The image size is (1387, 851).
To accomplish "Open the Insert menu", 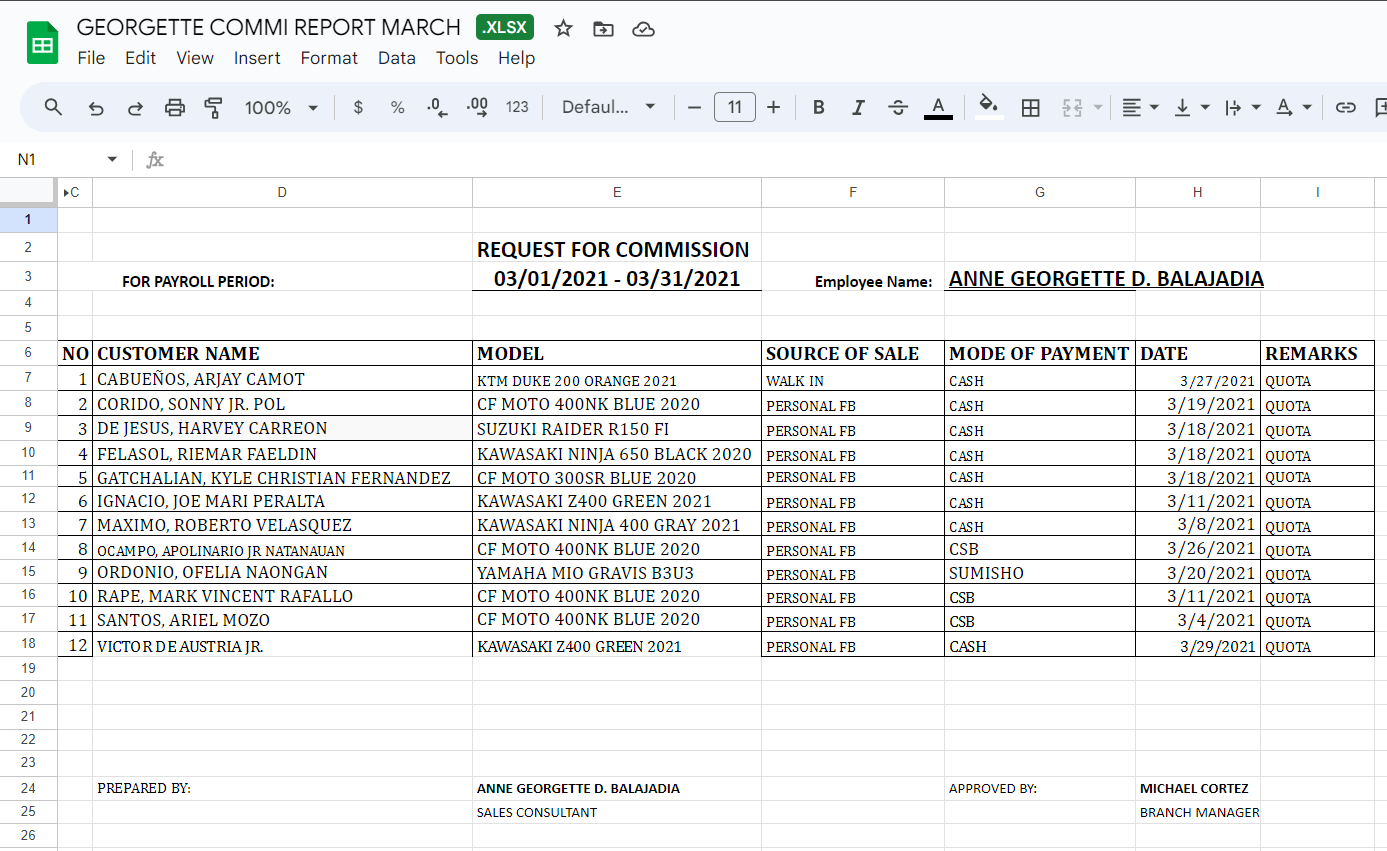I will 257,58.
